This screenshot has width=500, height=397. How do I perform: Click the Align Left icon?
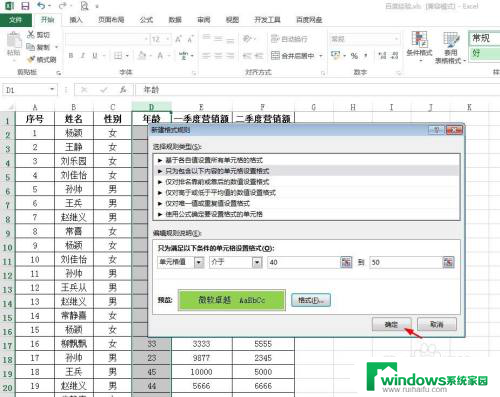[207, 55]
